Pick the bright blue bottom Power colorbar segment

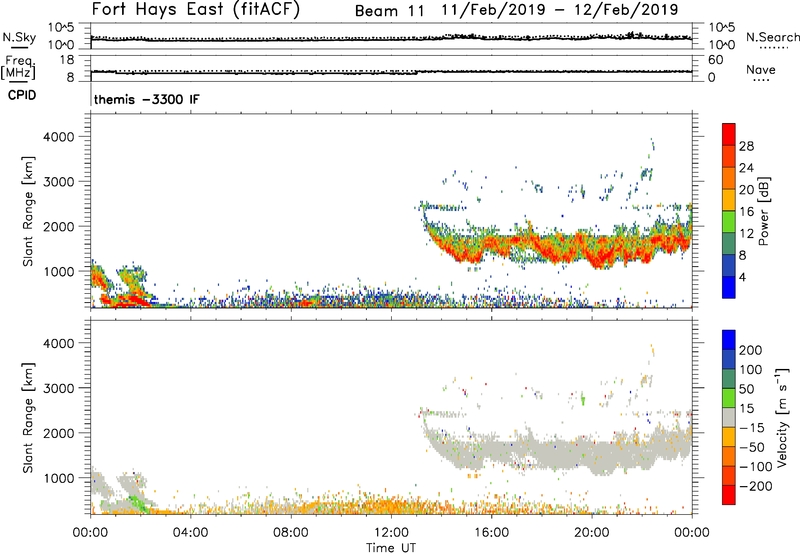(729, 287)
